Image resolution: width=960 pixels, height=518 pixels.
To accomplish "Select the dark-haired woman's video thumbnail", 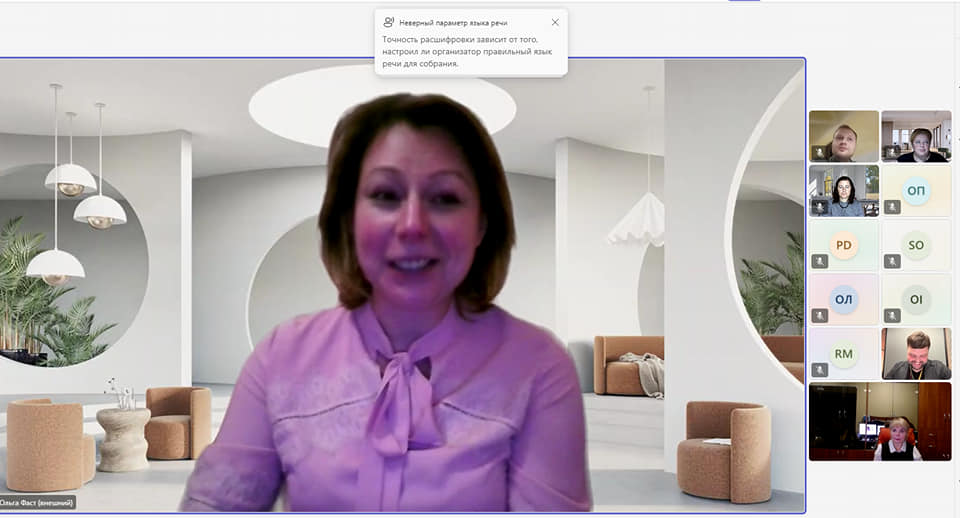I will point(844,190).
